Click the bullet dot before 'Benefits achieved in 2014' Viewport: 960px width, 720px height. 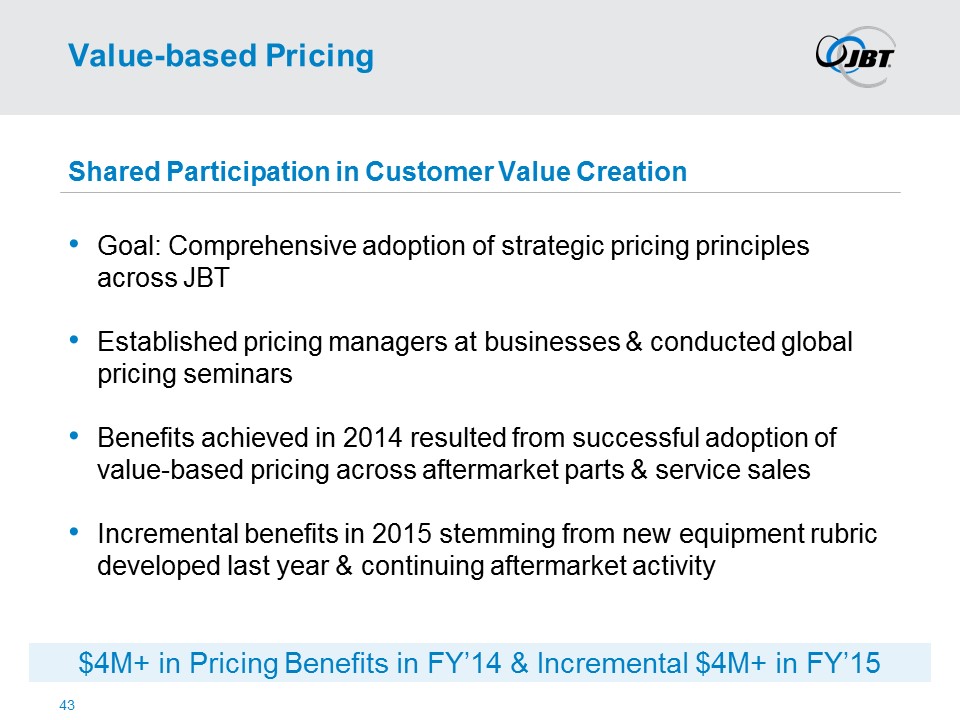point(78,438)
